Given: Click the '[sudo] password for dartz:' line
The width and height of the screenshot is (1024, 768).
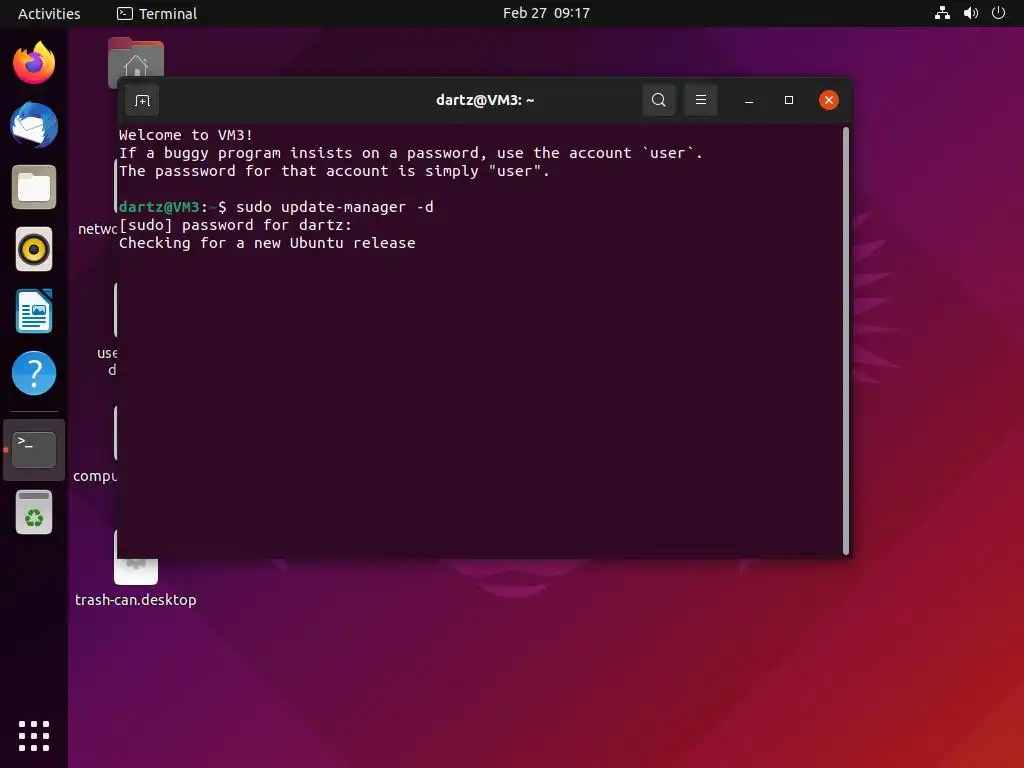Looking at the screenshot, I should click(x=236, y=225).
